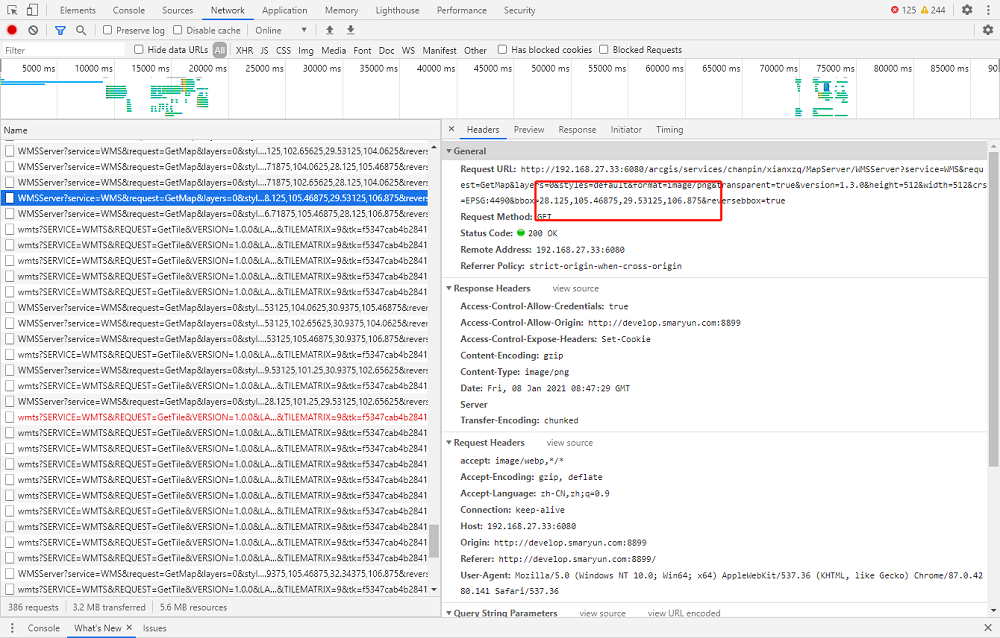Image resolution: width=1000 pixels, height=638 pixels.
Task: Open the Application panel
Action: tap(284, 10)
